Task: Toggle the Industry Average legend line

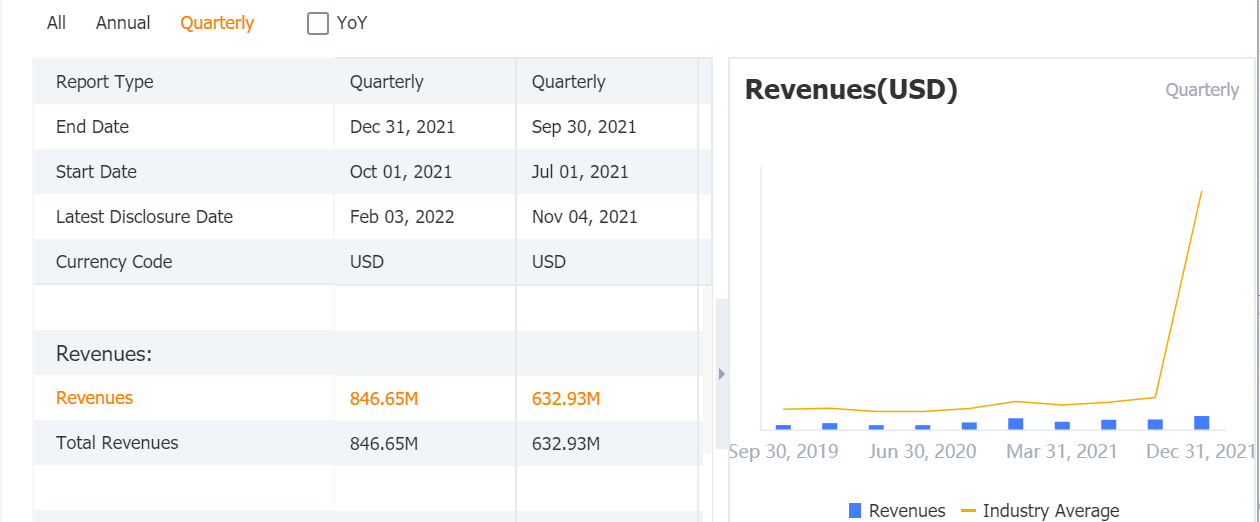Action: pos(968,511)
